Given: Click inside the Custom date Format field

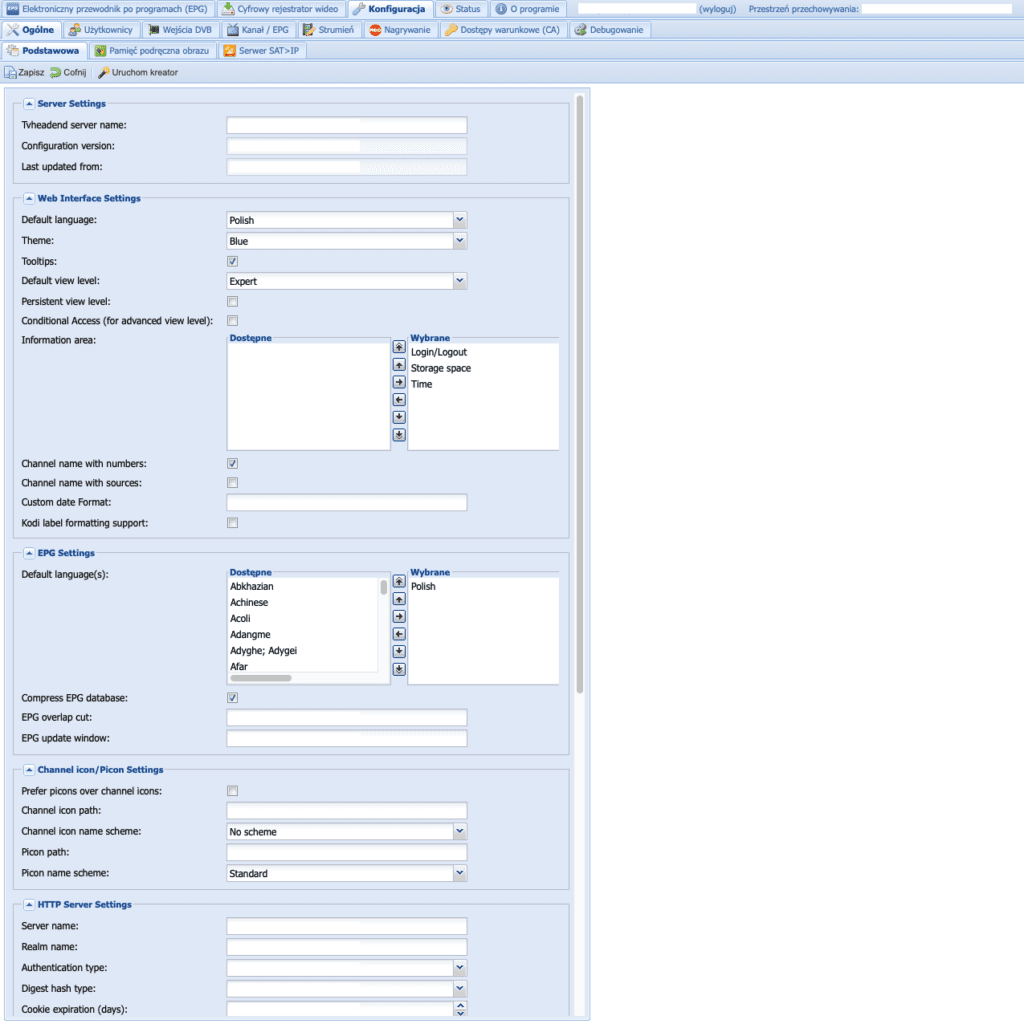Looking at the screenshot, I should [x=346, y=502].
